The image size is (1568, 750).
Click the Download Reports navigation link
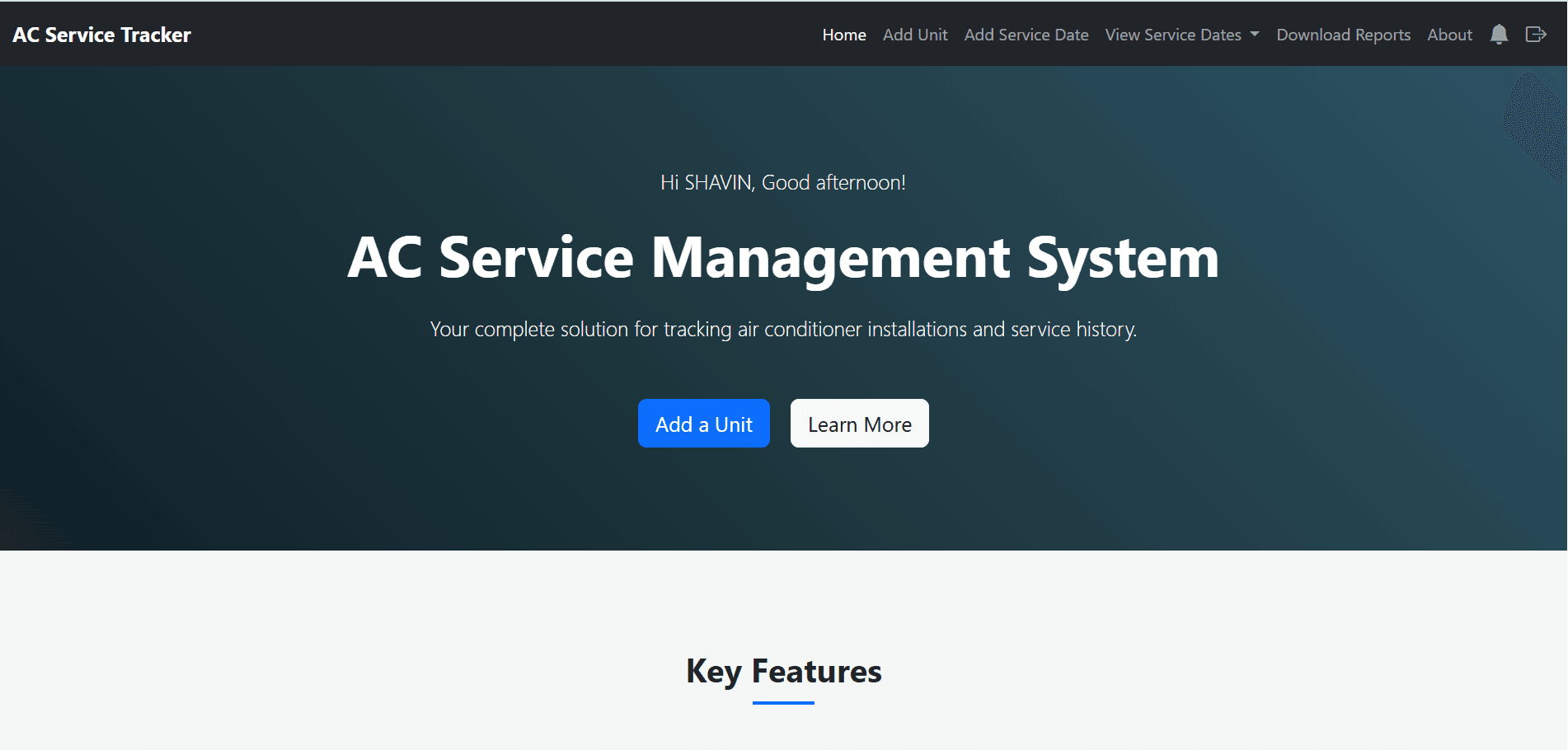pyautogui.click(x=1343, y=35)
